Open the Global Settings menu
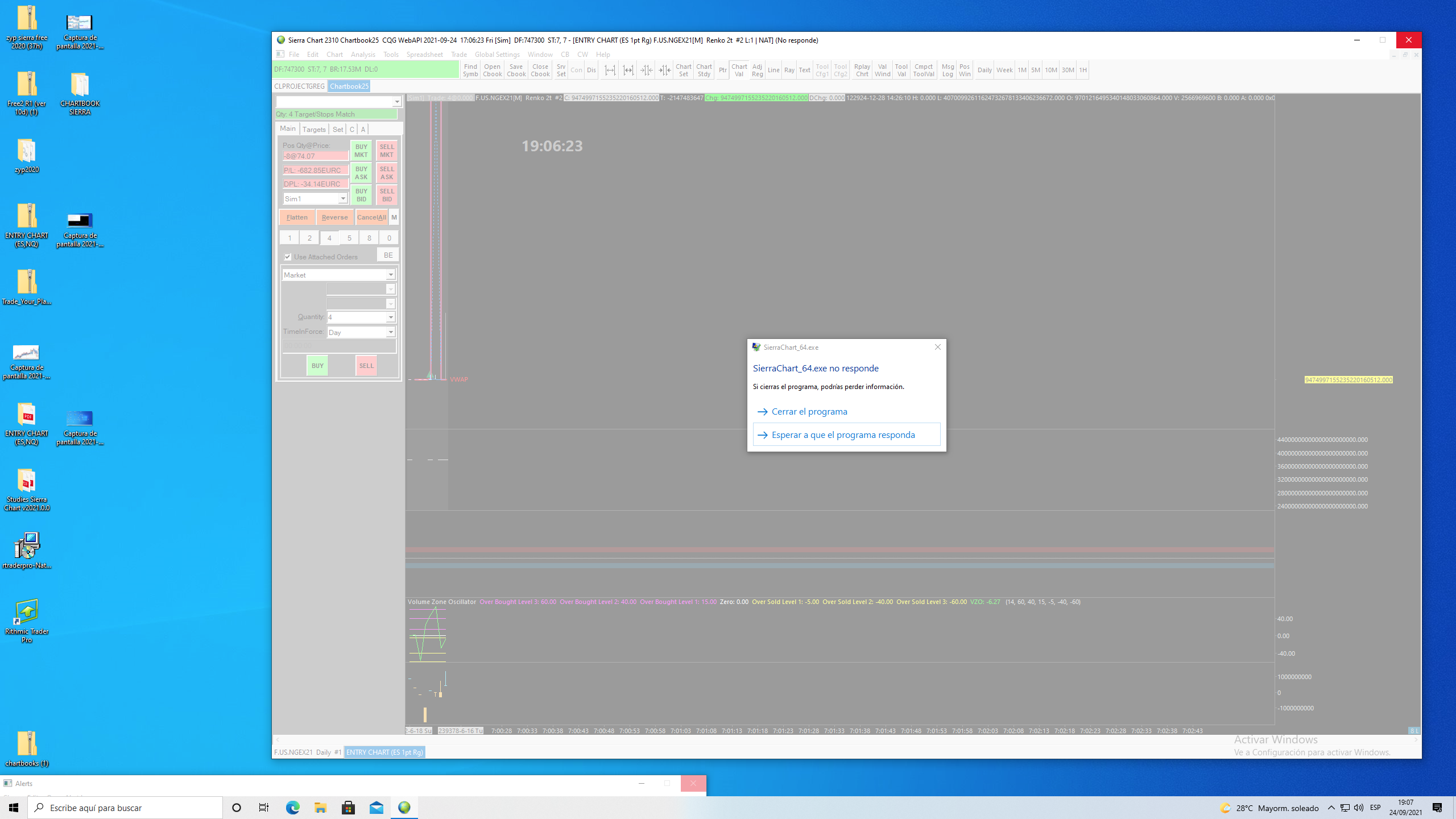Viewport: 1456px width, 819px height. pos(497,55)
